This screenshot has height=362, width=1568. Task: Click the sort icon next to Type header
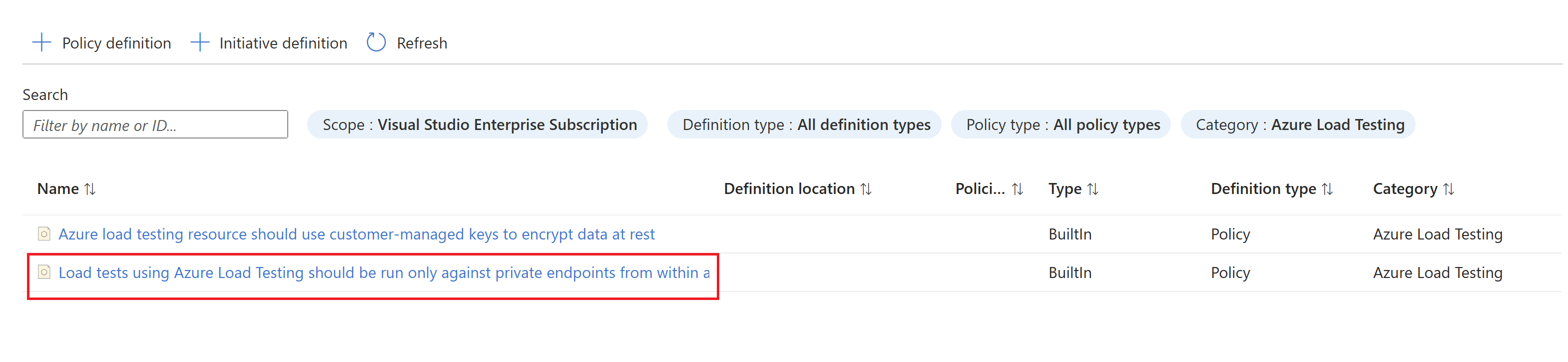click(1092, 189)
